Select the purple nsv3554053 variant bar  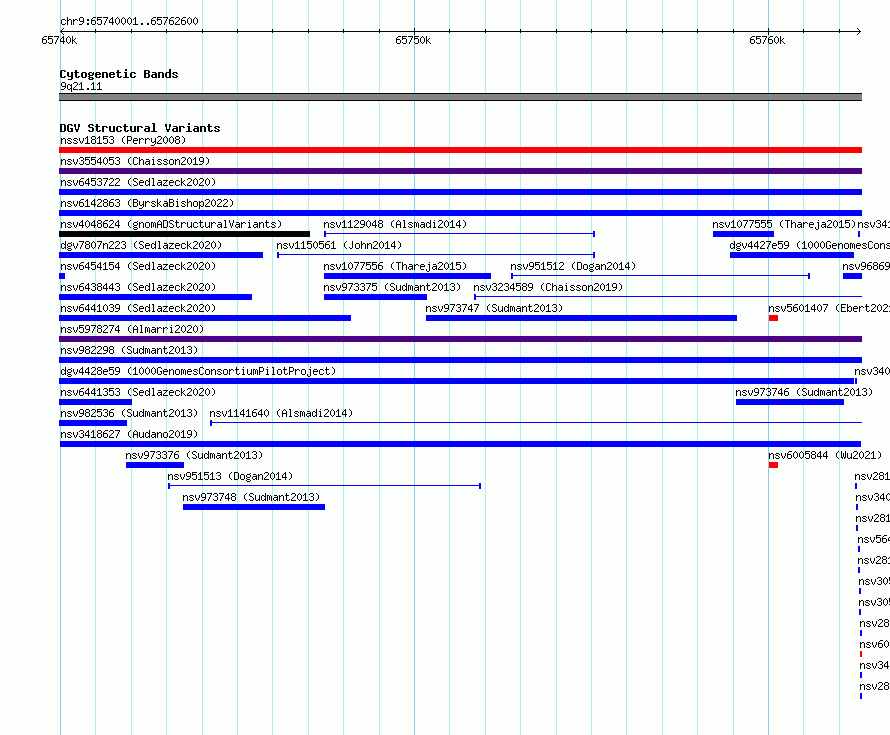[460, 171]
